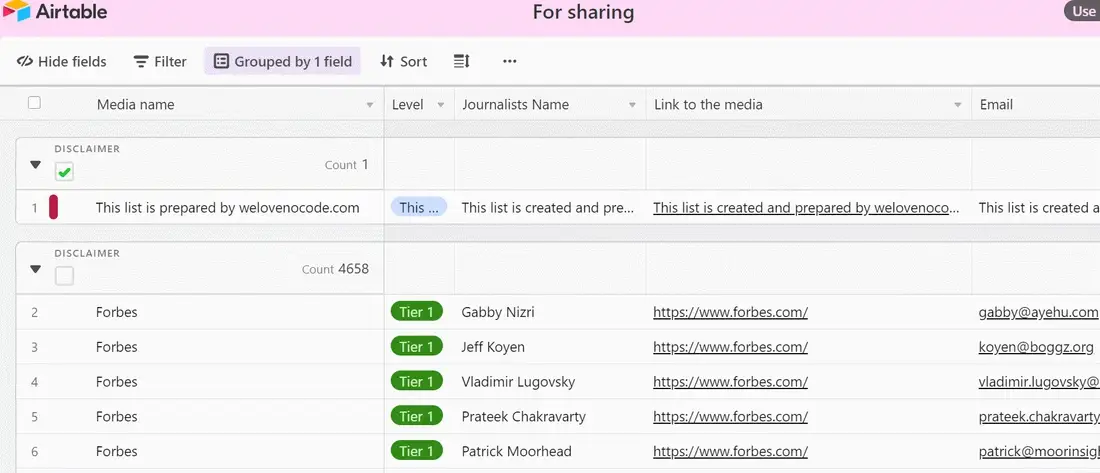Click the prateek.chakravarty email link
Viewport: 1100px width, 473px height.
(1039, 417)
